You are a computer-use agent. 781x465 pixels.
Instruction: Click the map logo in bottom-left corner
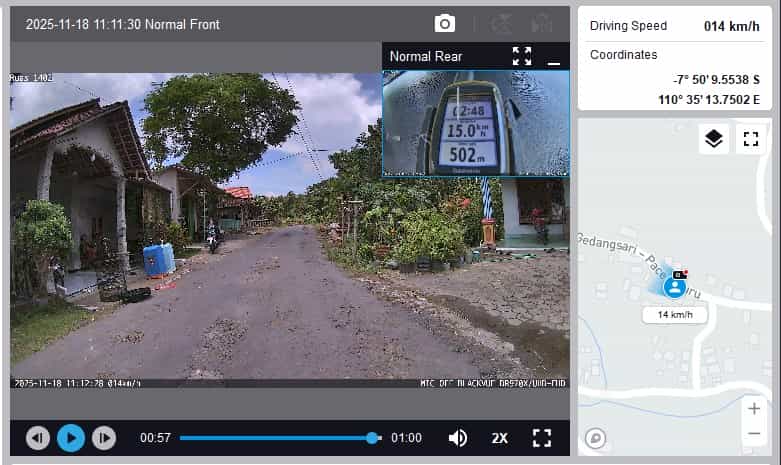(595, 437)
